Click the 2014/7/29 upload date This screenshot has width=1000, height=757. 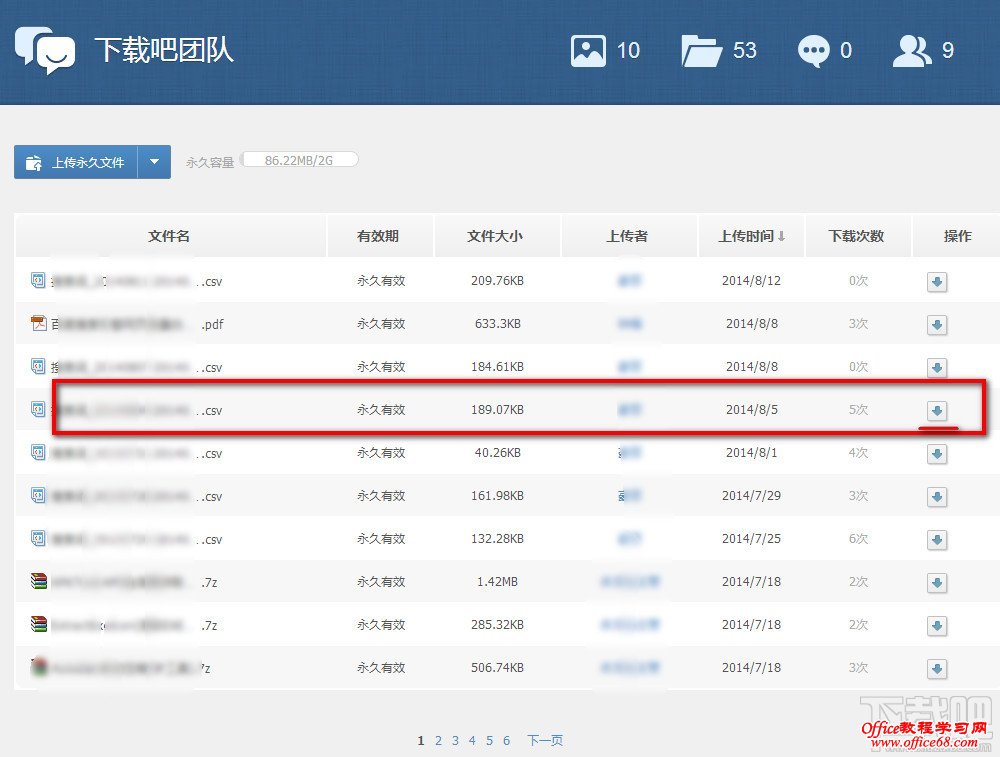click(x=751, y=496)
